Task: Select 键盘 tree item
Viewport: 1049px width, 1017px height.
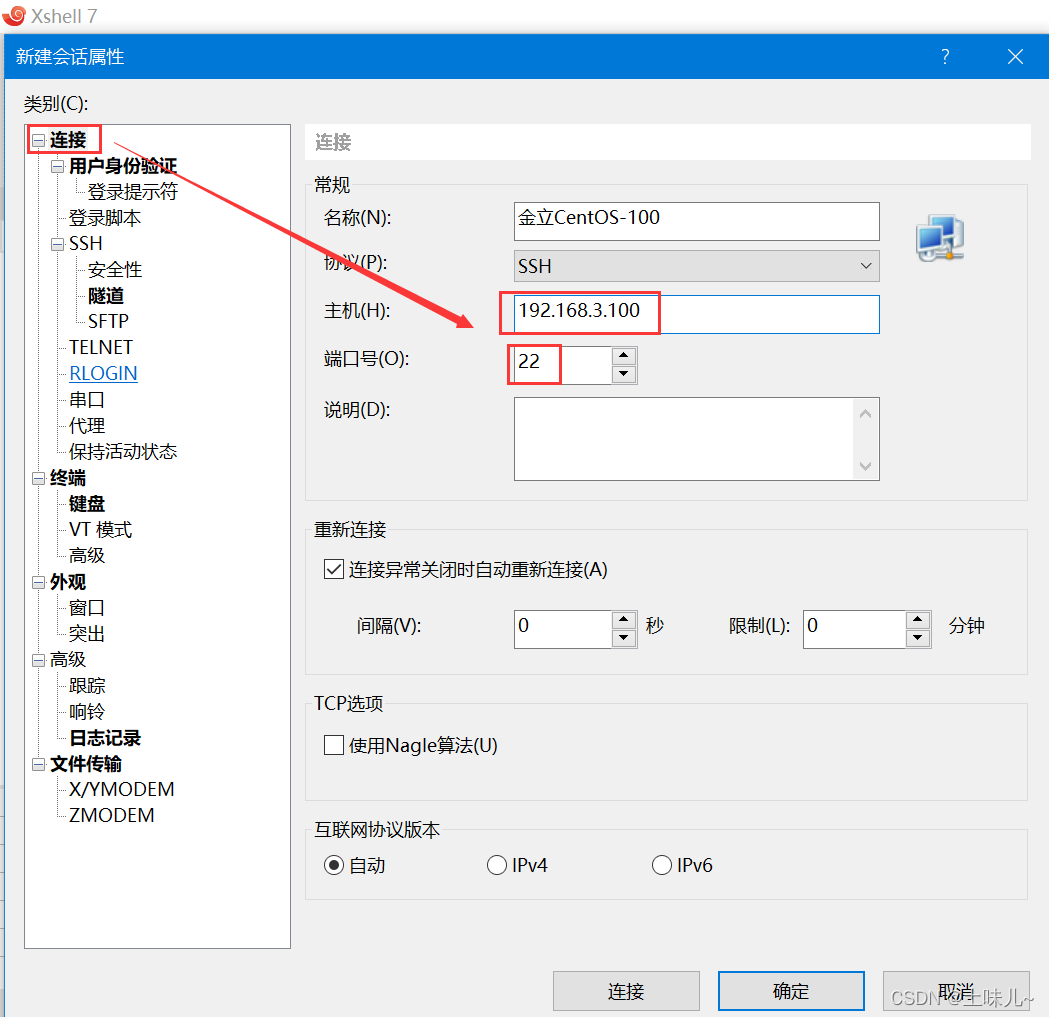Action: pos(87,504)
